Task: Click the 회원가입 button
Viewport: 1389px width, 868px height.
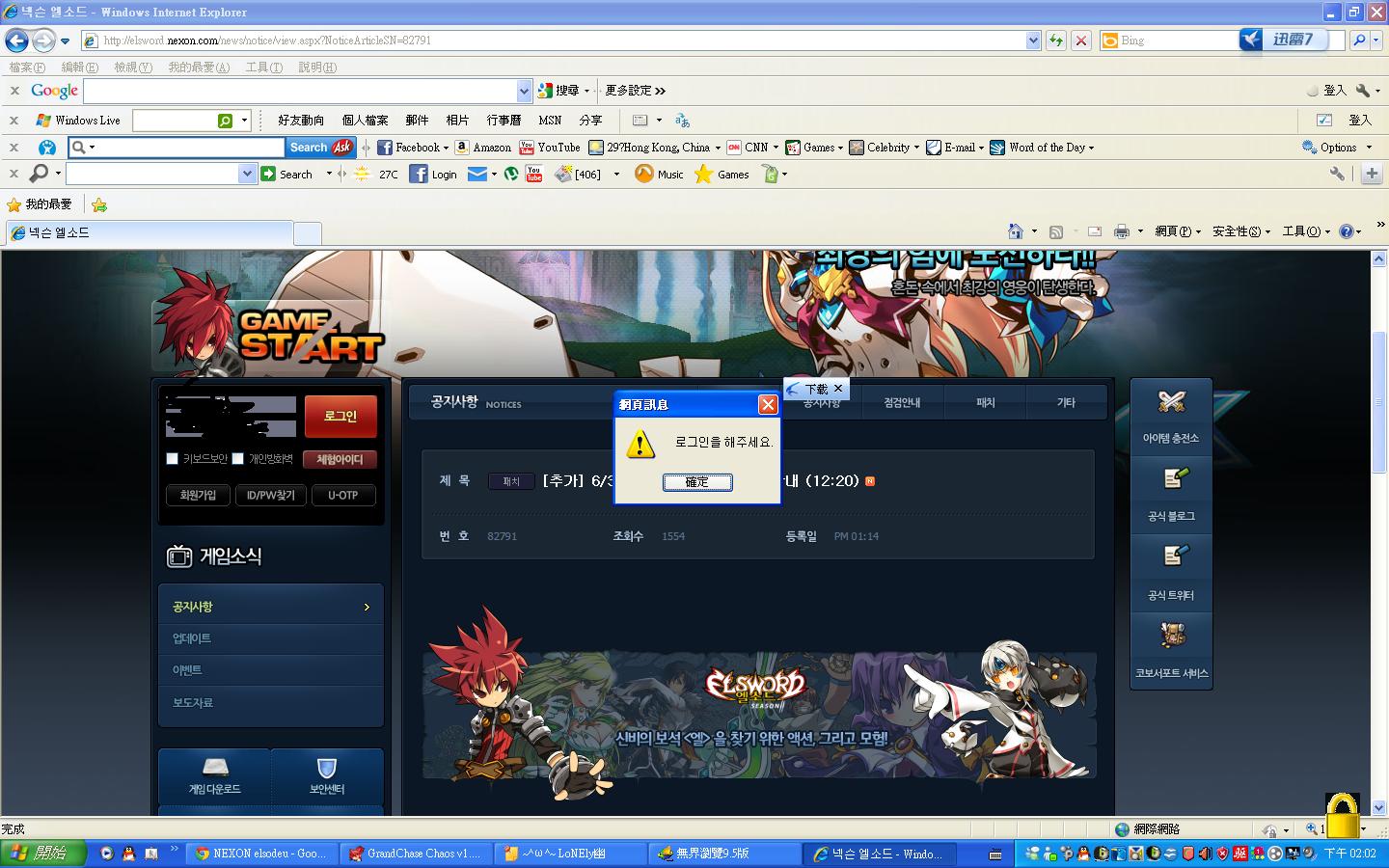Action: [198, 496]
